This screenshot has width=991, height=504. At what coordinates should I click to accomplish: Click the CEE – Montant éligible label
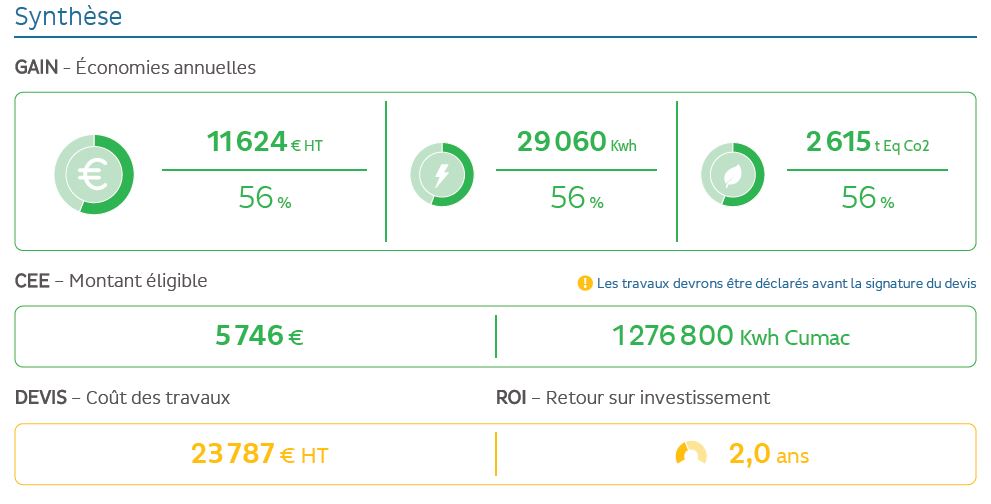pyautogui.click(x=111, y=281)
